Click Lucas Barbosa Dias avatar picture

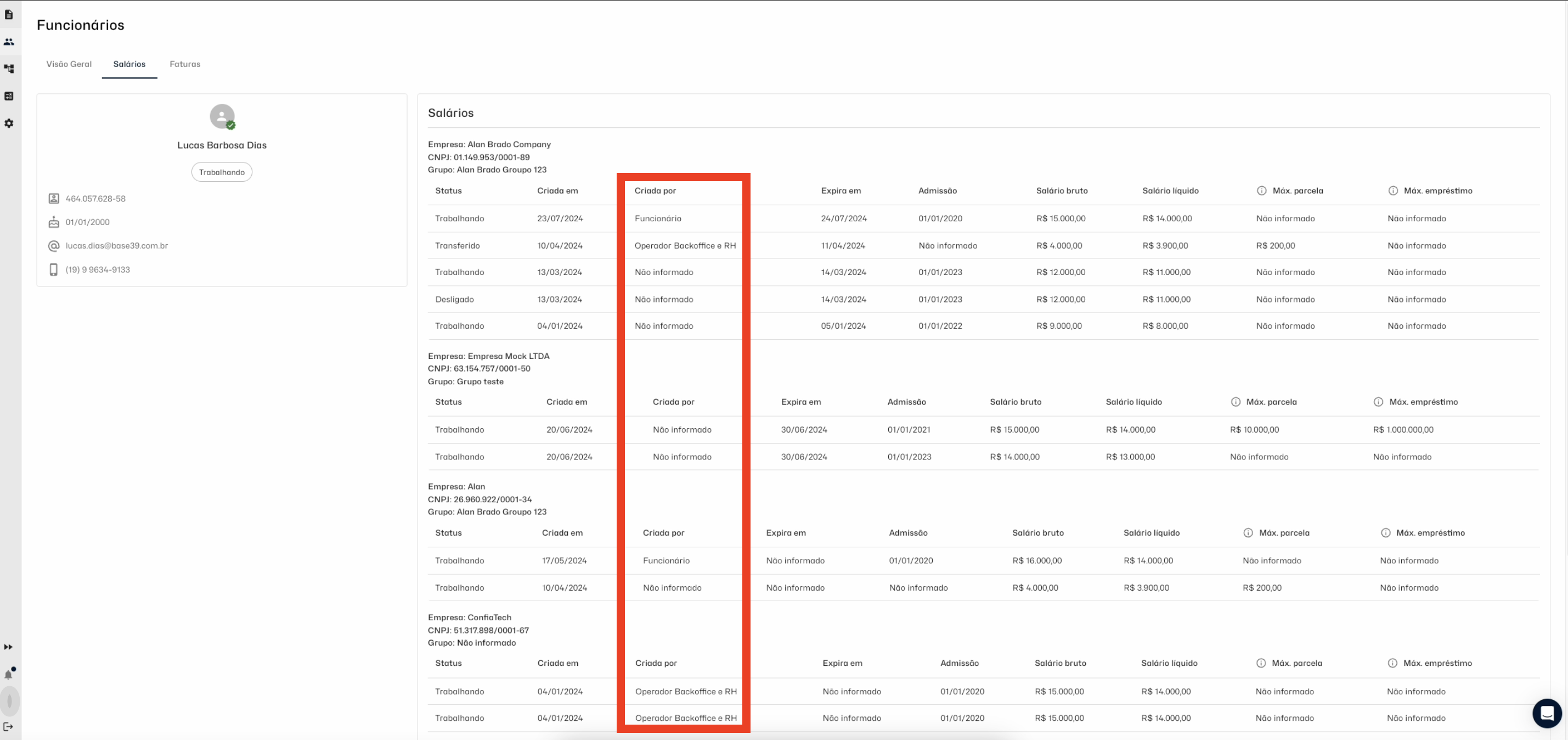[222, 116]
